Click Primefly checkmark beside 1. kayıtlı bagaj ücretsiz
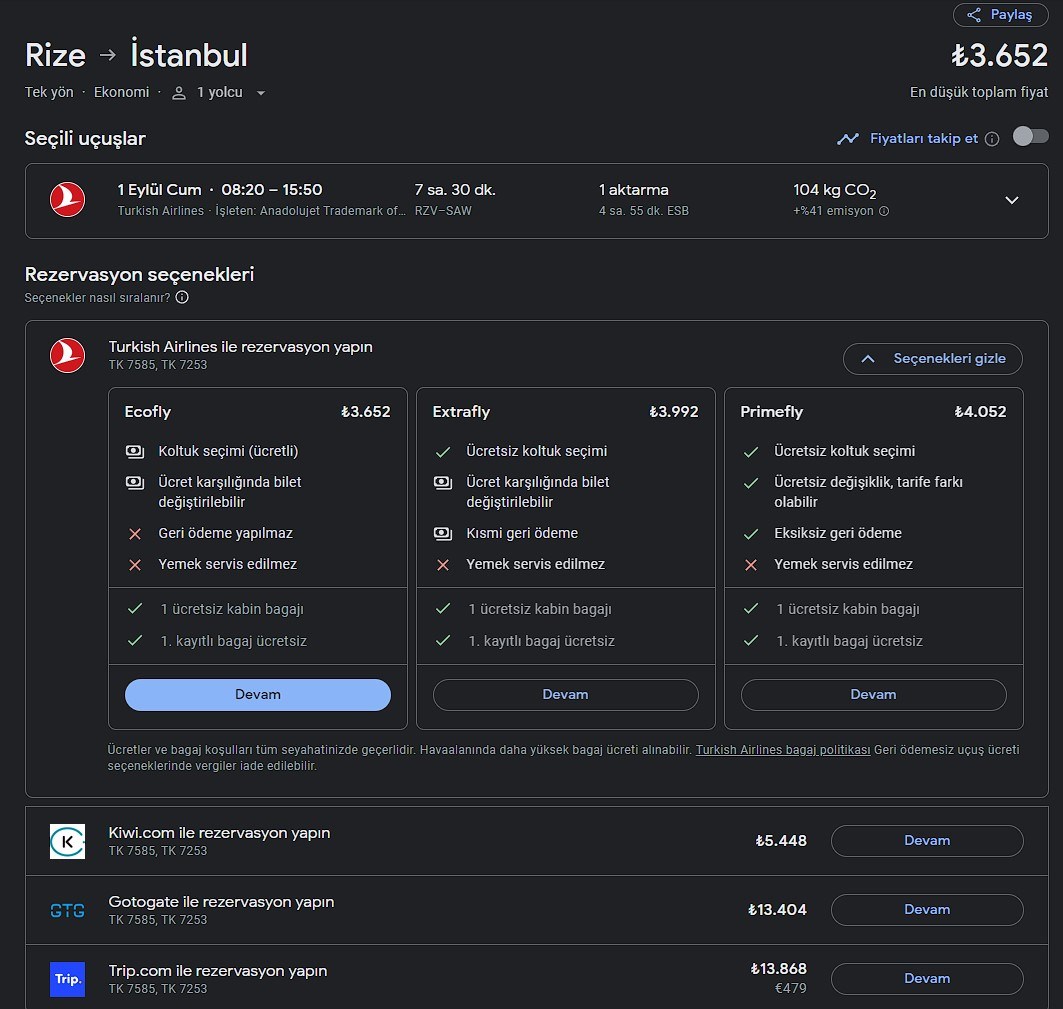Viewport: 1063px width, 1009px height. tap(750, 640)
